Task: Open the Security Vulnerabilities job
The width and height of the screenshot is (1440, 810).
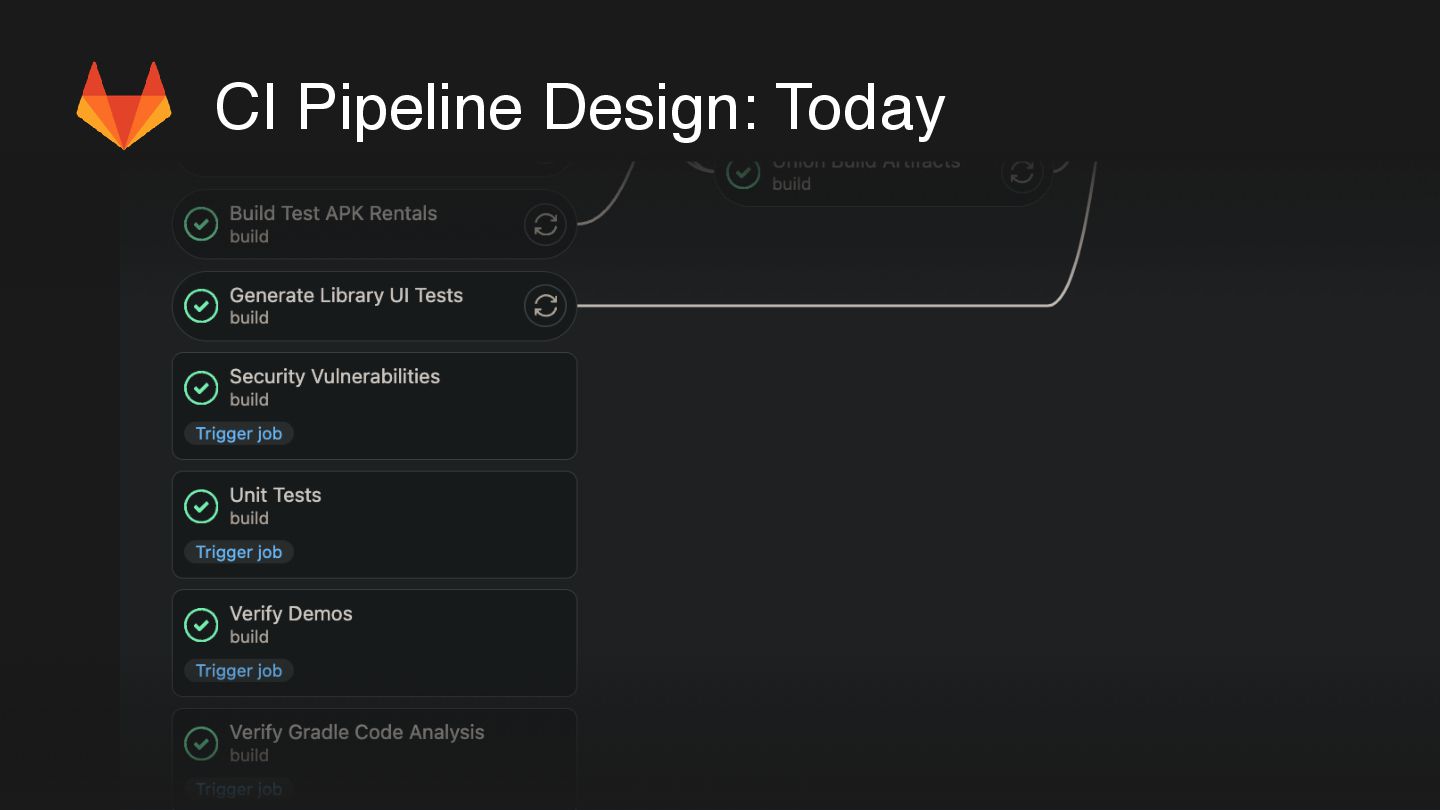Action: (335, 377)
